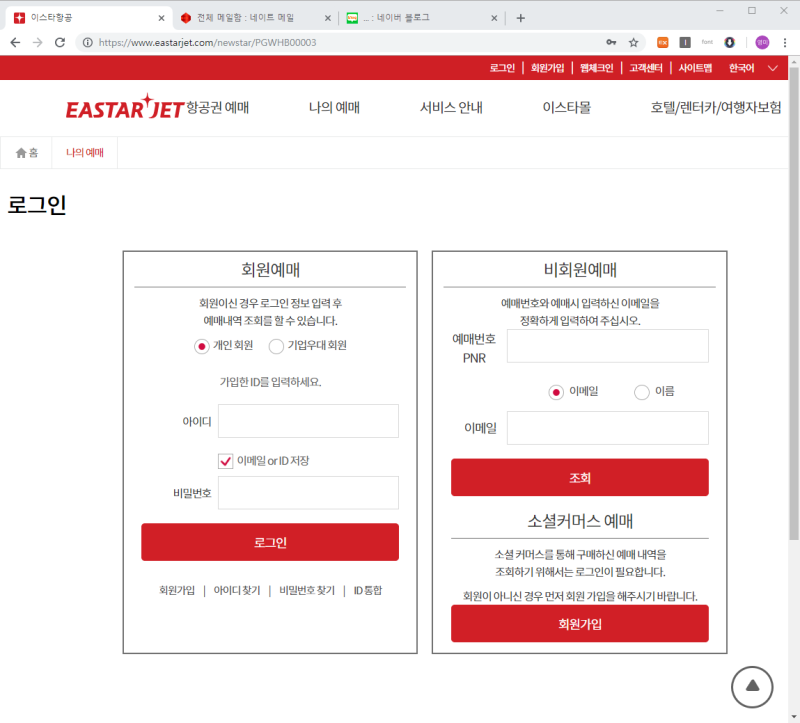
Task: Open Chrome's three-dot menu
Action: pos(785,42)
